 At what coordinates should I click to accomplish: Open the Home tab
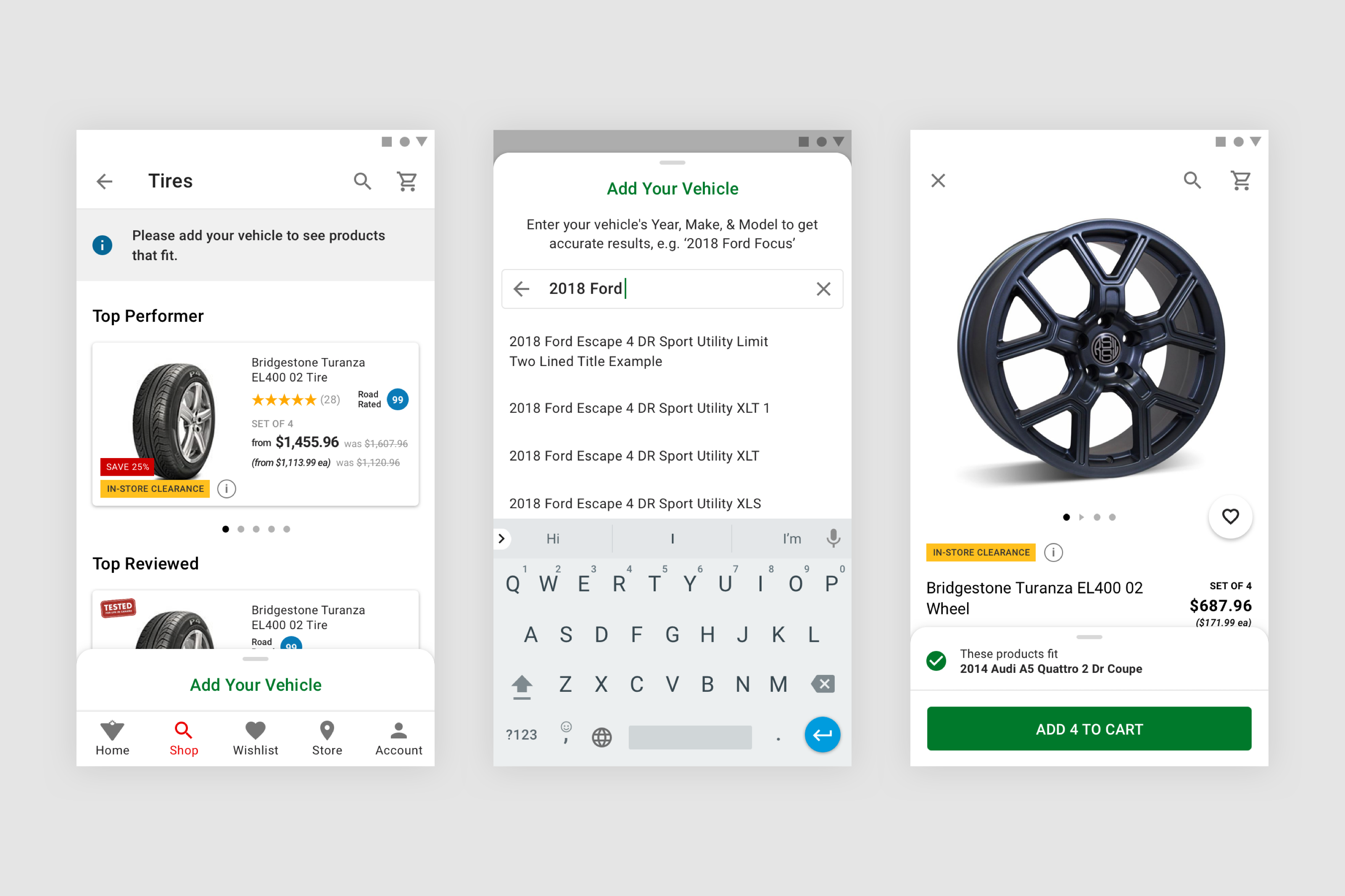113,738
